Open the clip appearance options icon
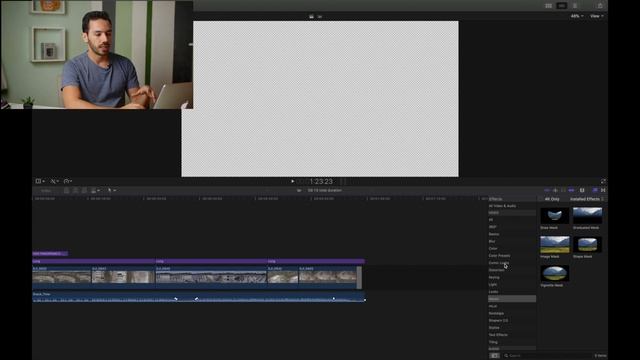 582,190
